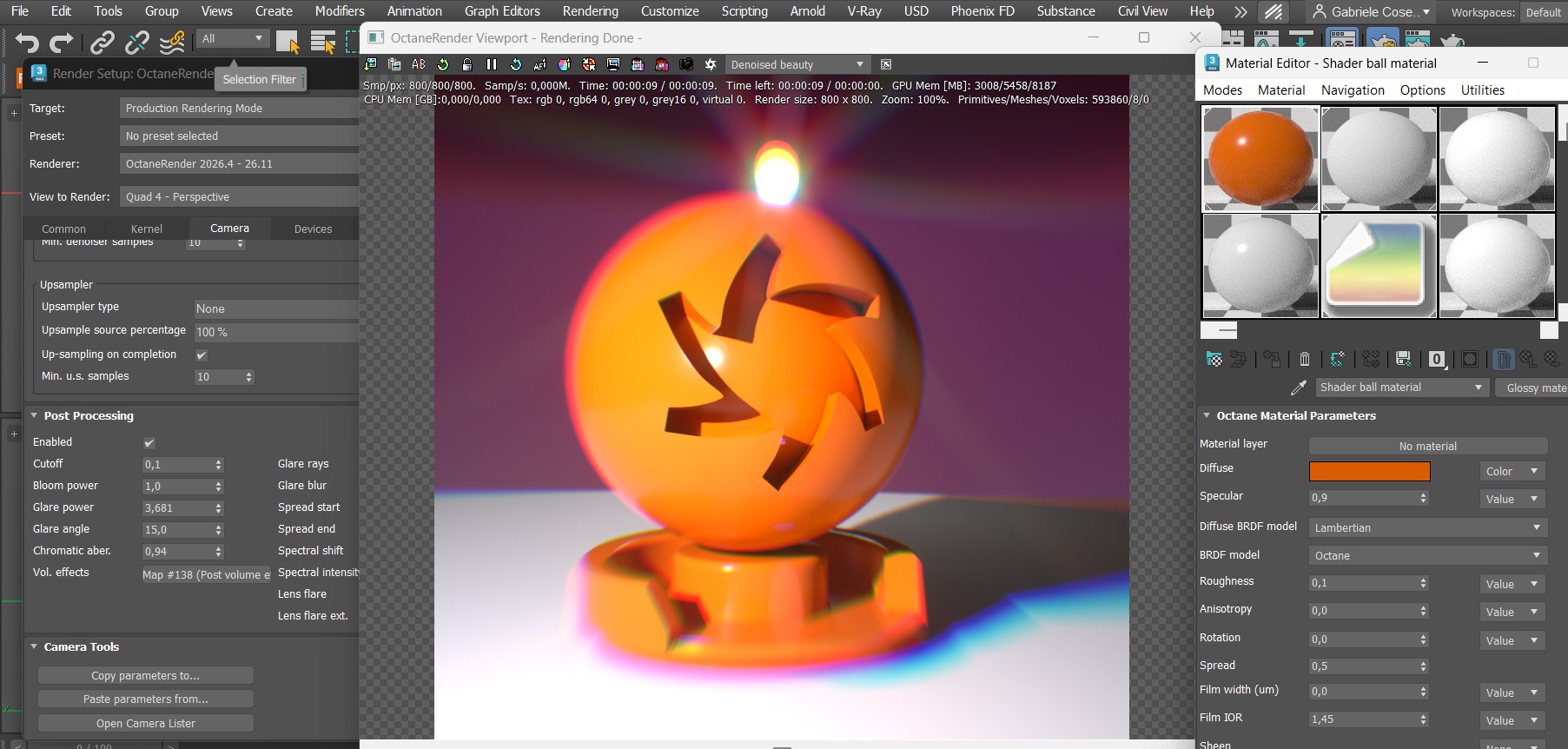Switch to the Kernel tab

point(147,229)
